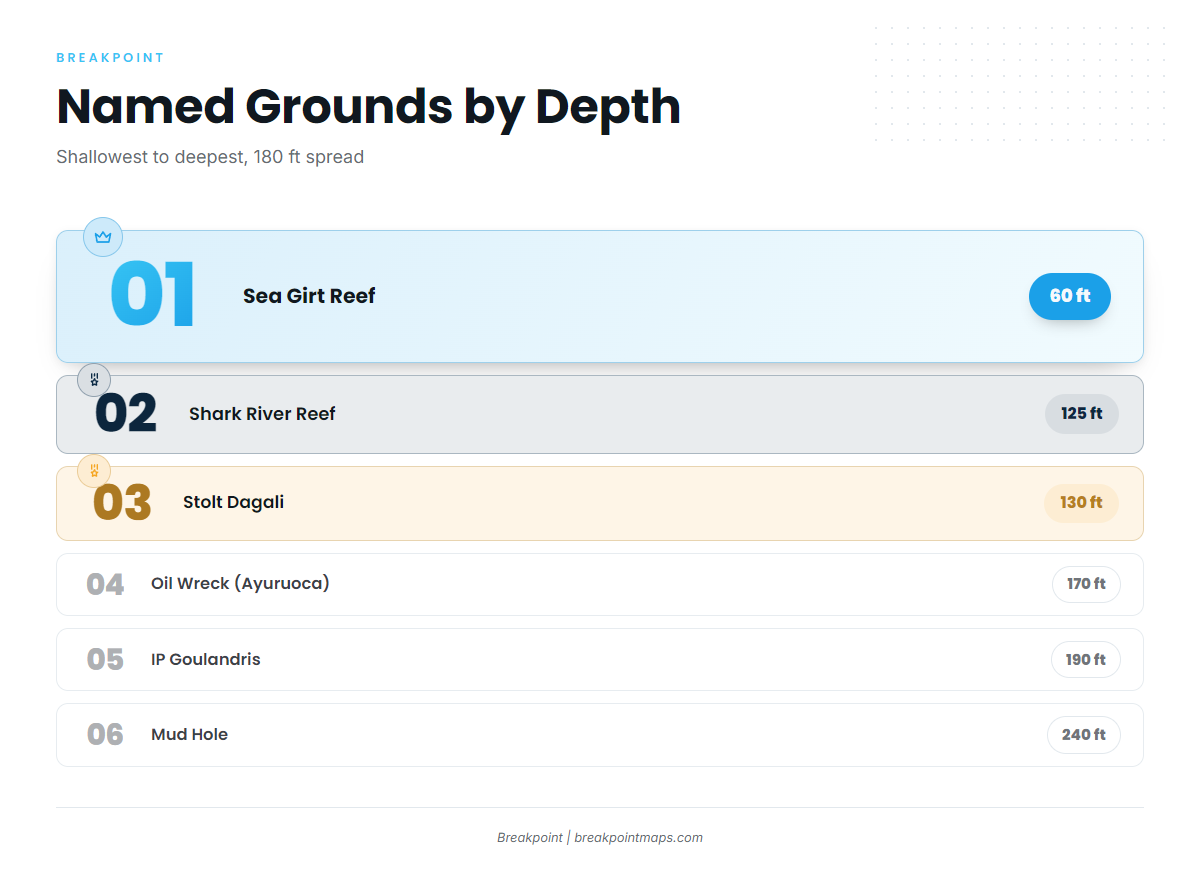This screenshot has width=1200, height=871.
Task: Click the 06 rank number
Action: click(105, 735)
